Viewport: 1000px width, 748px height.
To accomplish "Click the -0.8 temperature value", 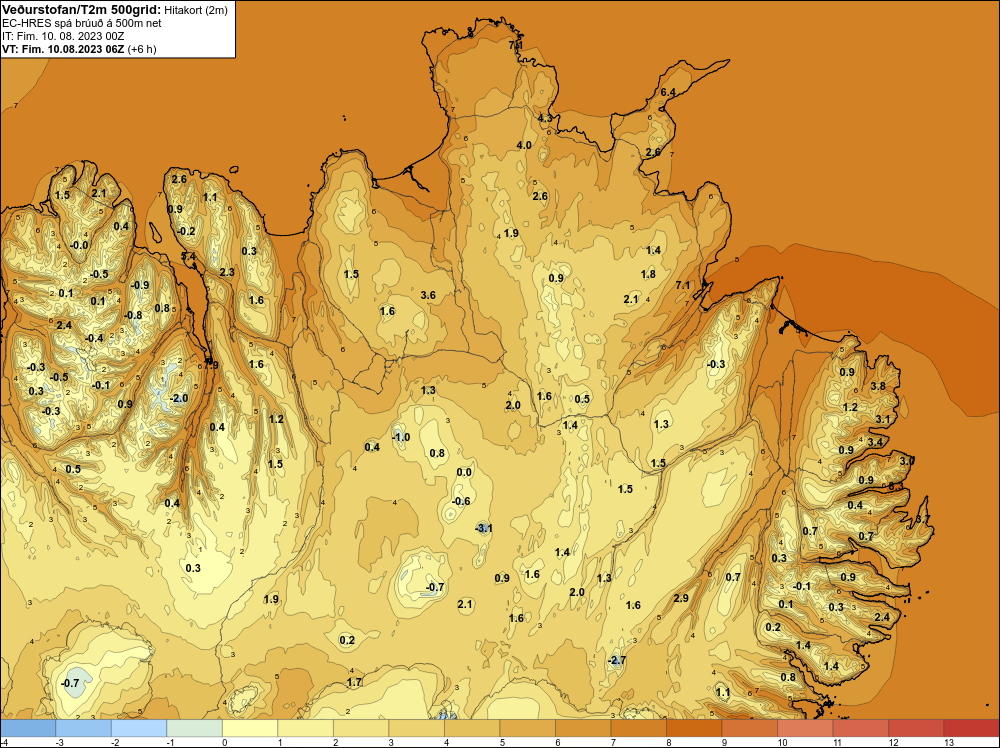I will tap(133, 315).
